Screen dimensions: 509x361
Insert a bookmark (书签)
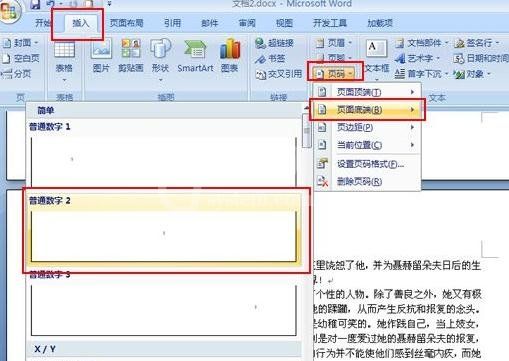[270, 59]
